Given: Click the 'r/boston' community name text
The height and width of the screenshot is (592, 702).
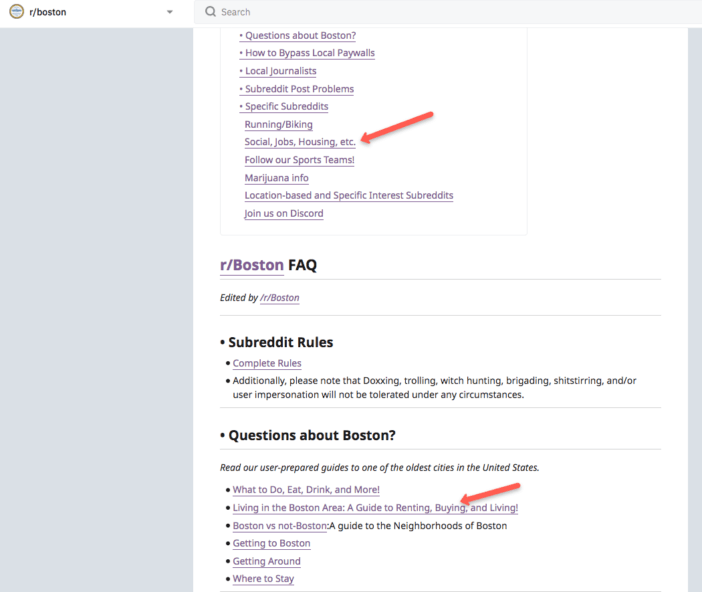Looking at the screenshot, I should coord(48,12).
